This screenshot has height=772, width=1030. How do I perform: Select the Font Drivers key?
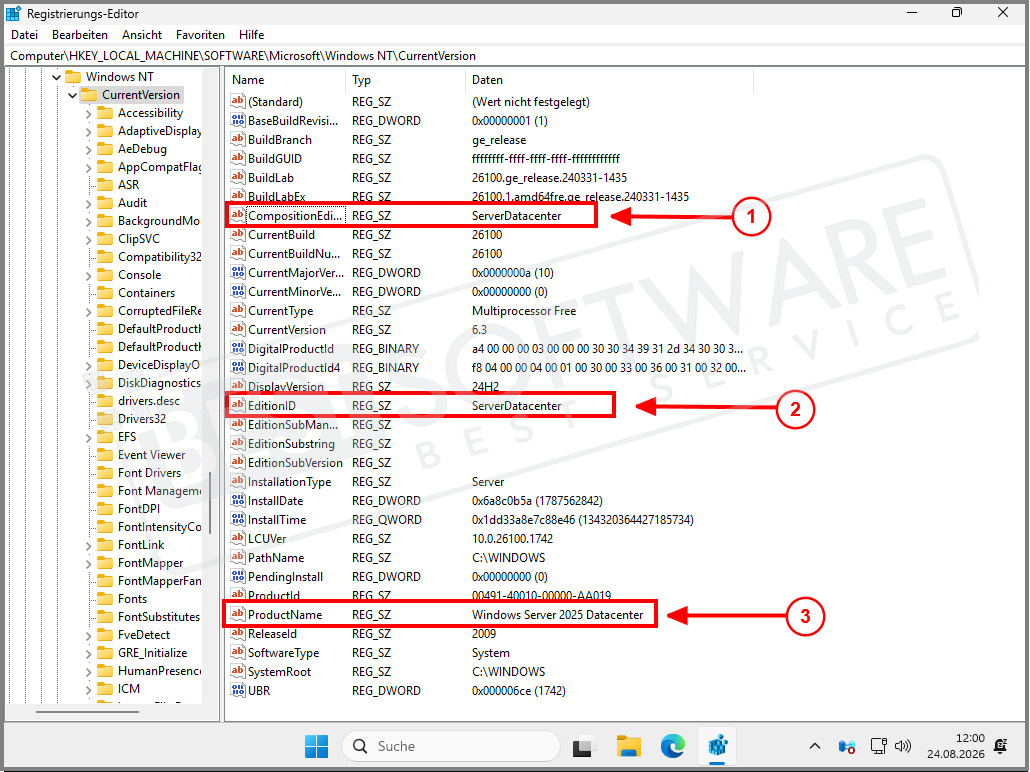click(x=149, y=472)
